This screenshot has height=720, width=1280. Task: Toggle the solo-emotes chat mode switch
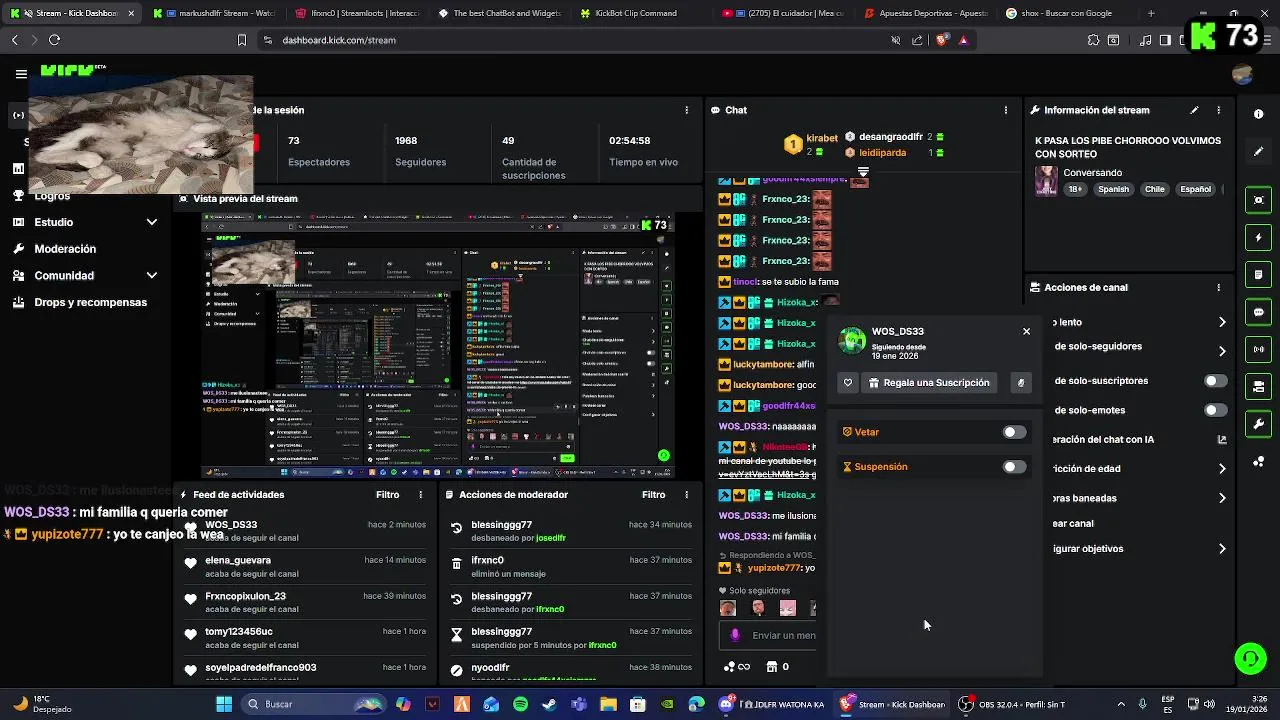(1215, 410)
